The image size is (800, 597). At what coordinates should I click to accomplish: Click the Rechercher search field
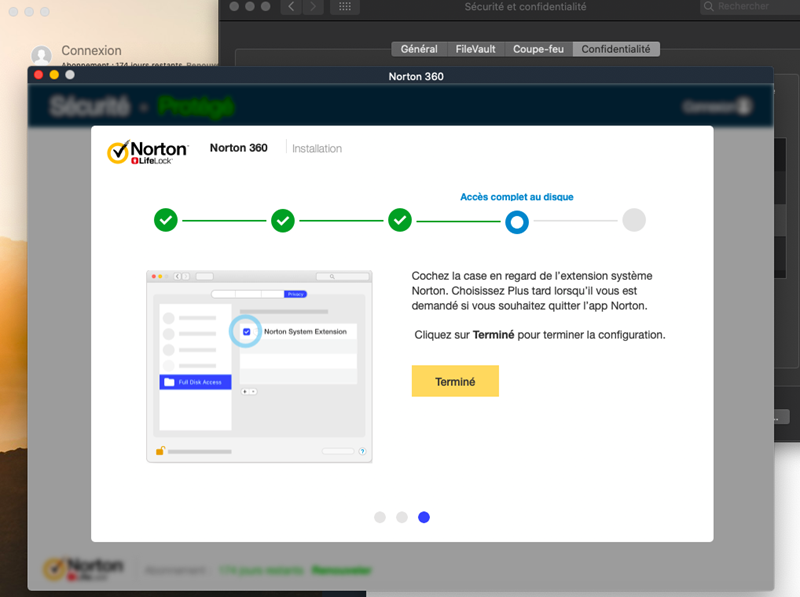750,7
